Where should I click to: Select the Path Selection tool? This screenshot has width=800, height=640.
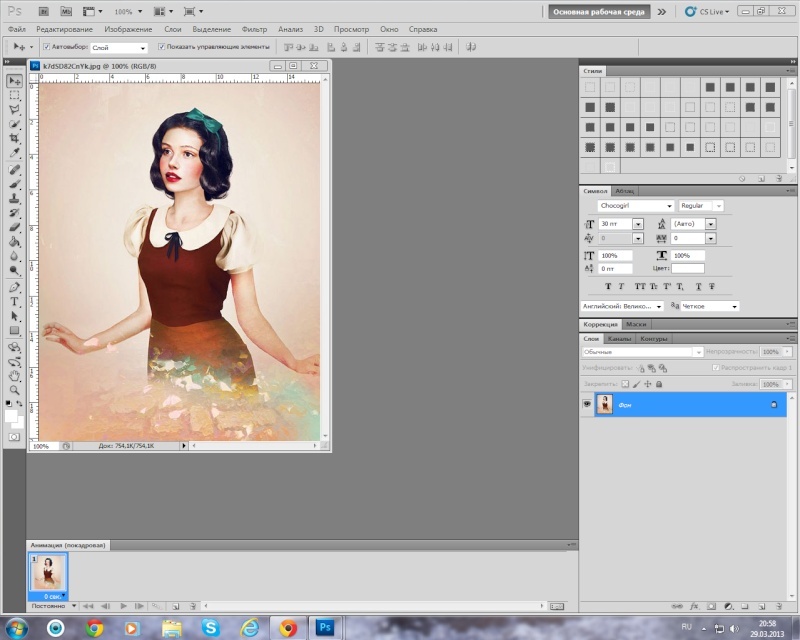[x=14, y=316]
